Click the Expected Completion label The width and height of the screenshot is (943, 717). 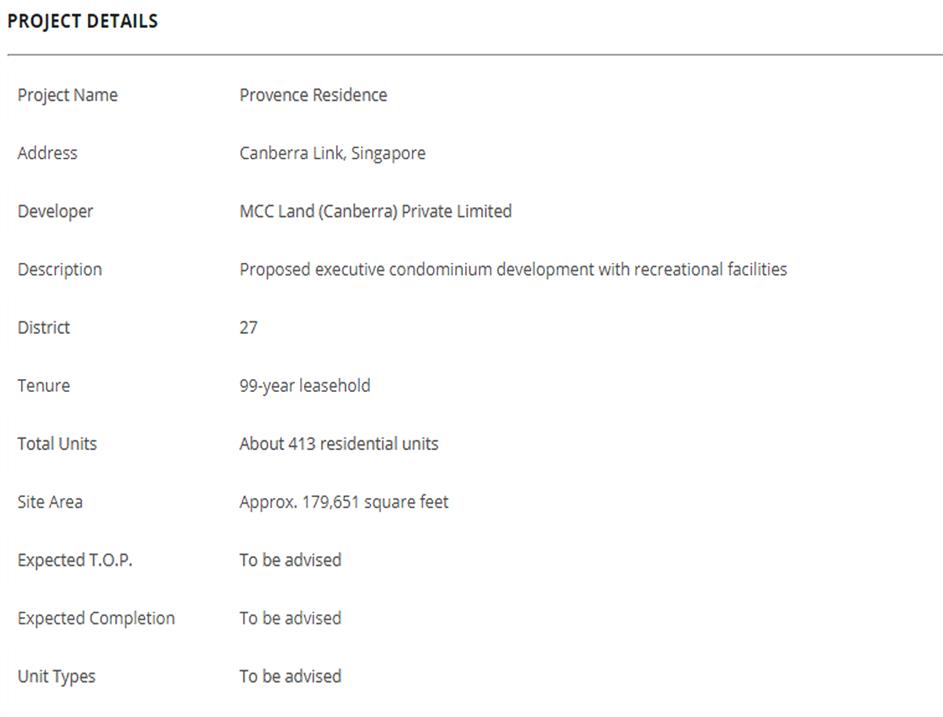tap(96, 618)
